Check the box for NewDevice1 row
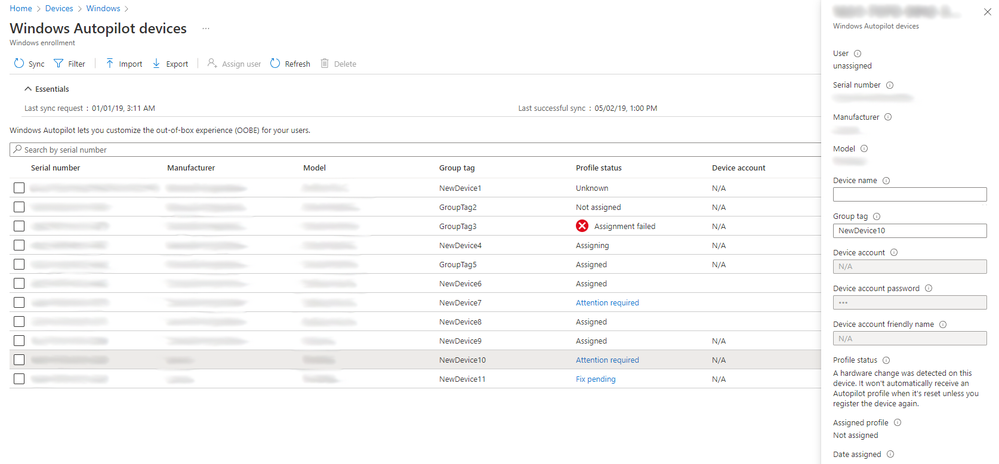The height and width of the screenshot is (464, 999). click(19, 188)
